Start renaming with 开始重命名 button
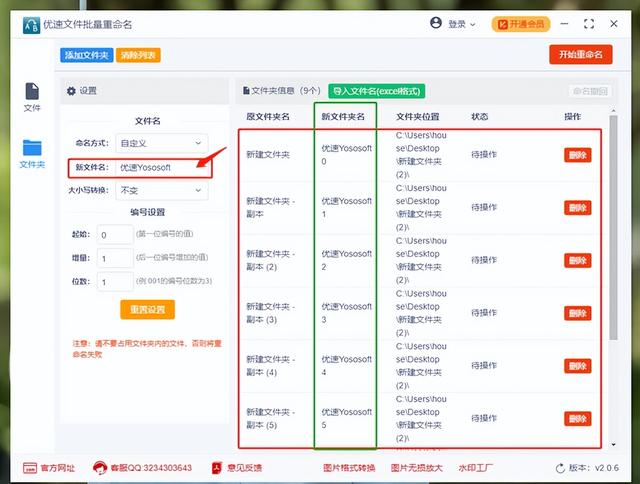This screenshot has width=640, height=484. click(580, 55)
